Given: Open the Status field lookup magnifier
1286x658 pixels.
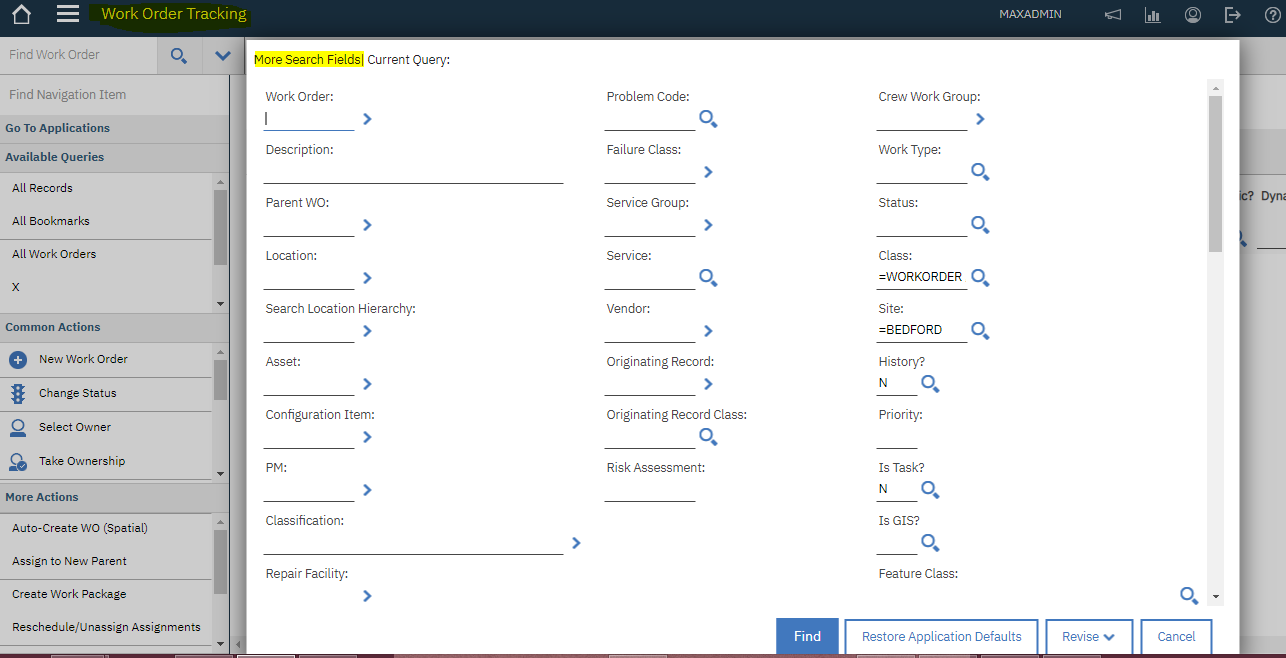Looking at the screenshot, I should pyautogui.click(x=980, y=224).
